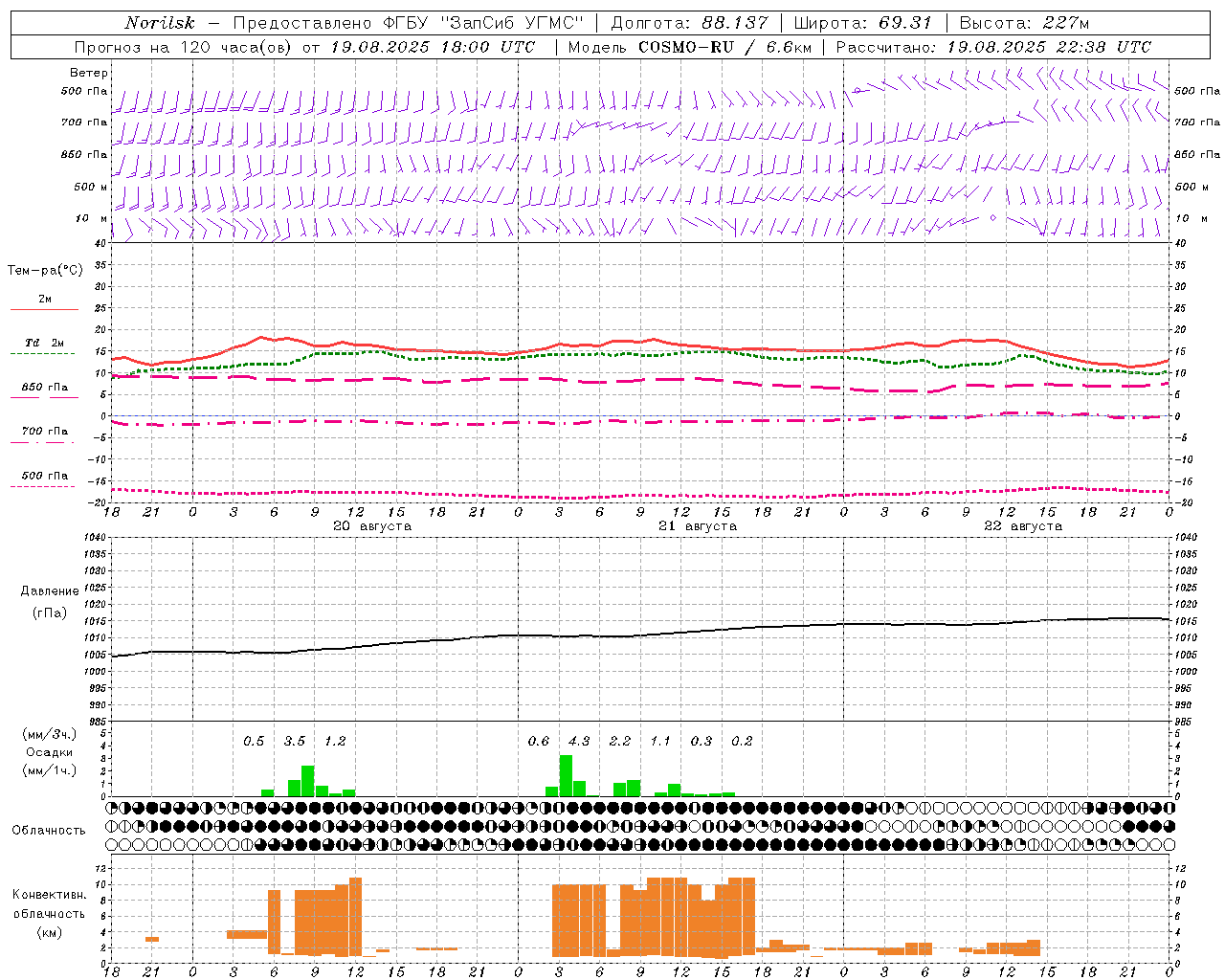The image size is (1225, 980).
Task: Click right '700 гПа' wind level label
Action: (x=1197, y=122)
